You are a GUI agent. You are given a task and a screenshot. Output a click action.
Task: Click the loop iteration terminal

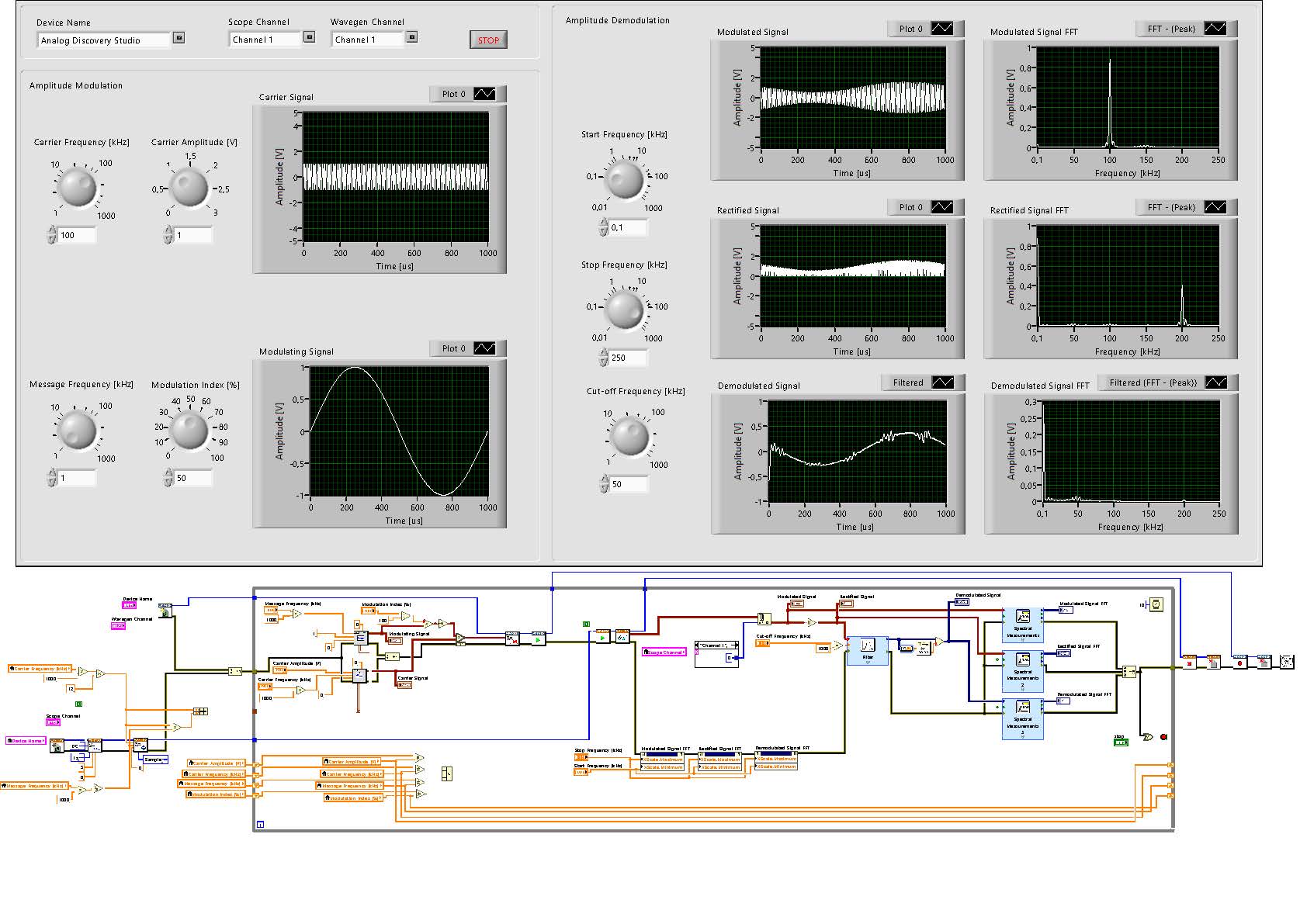pyautogui.click(x=261, y=824)
